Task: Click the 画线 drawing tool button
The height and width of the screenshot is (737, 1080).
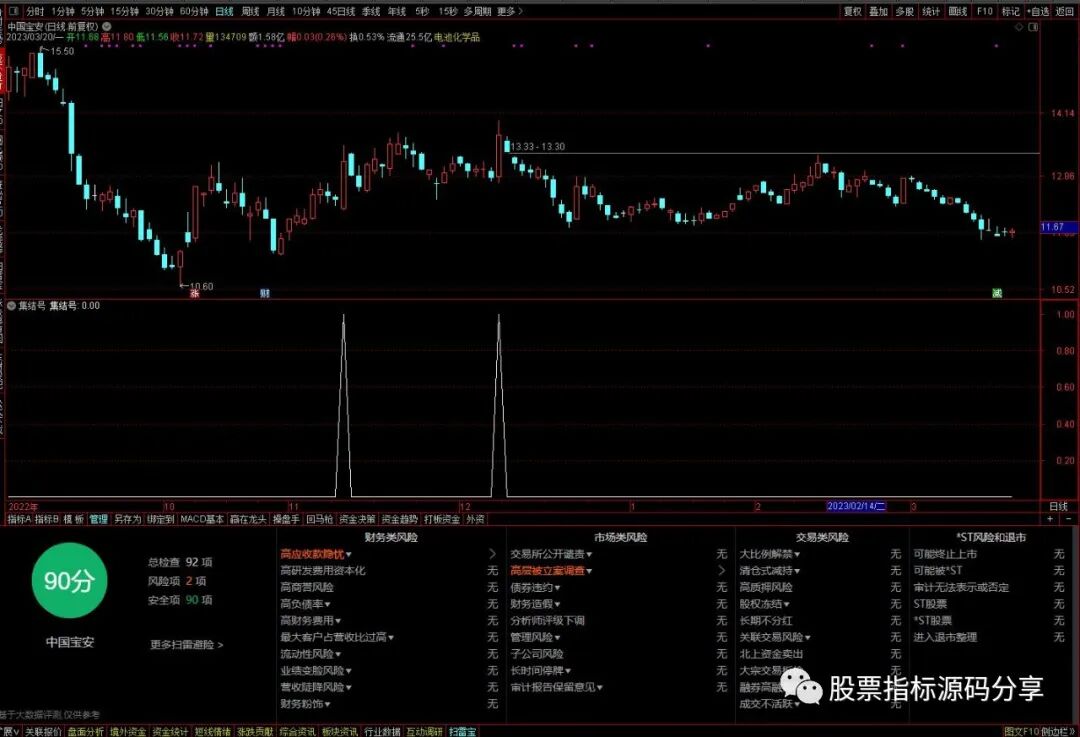Action: tap(957, 12)
